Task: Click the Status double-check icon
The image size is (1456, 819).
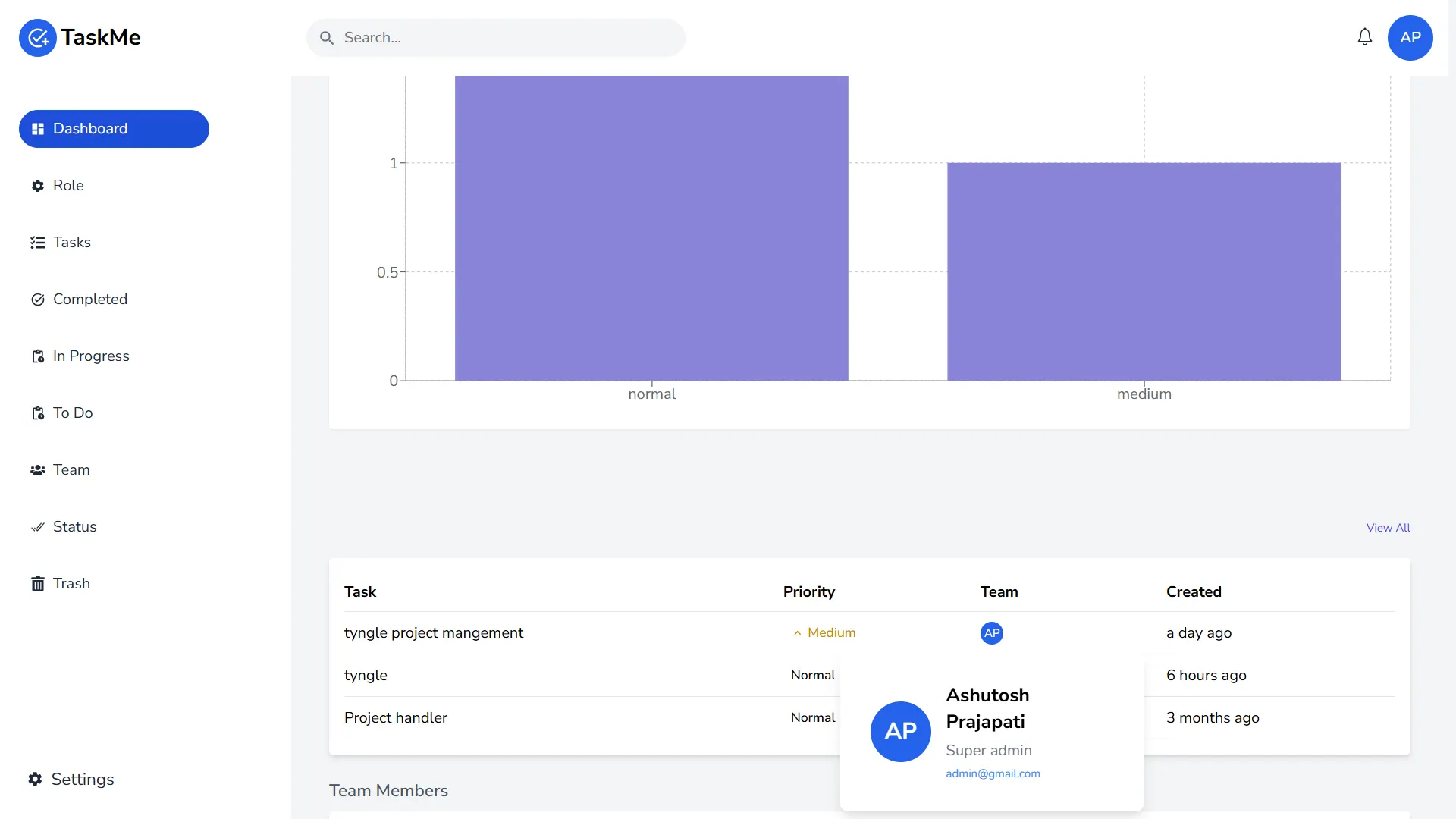Action: point(38,527)
